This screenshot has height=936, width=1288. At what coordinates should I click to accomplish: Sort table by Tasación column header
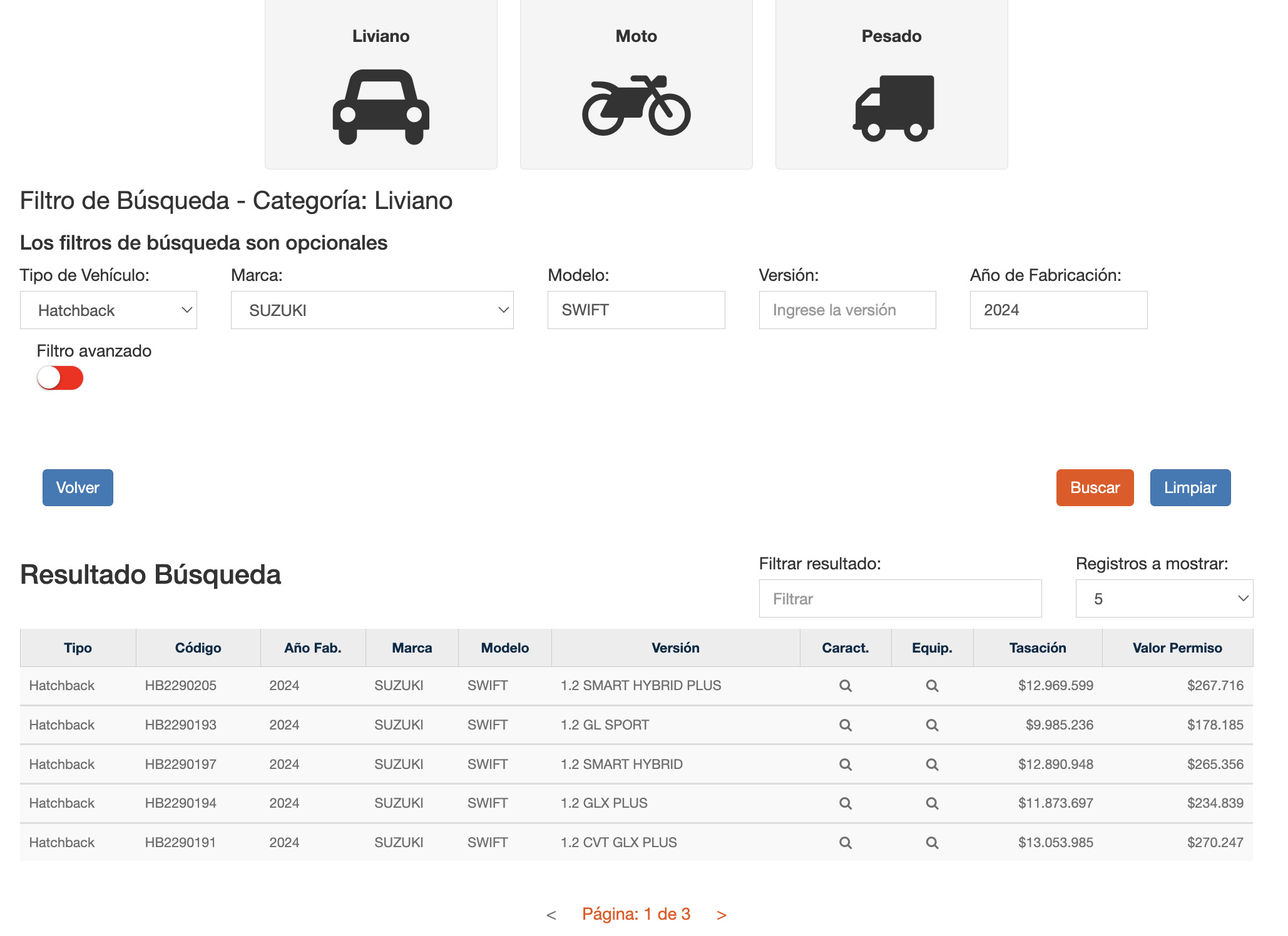1037,648
